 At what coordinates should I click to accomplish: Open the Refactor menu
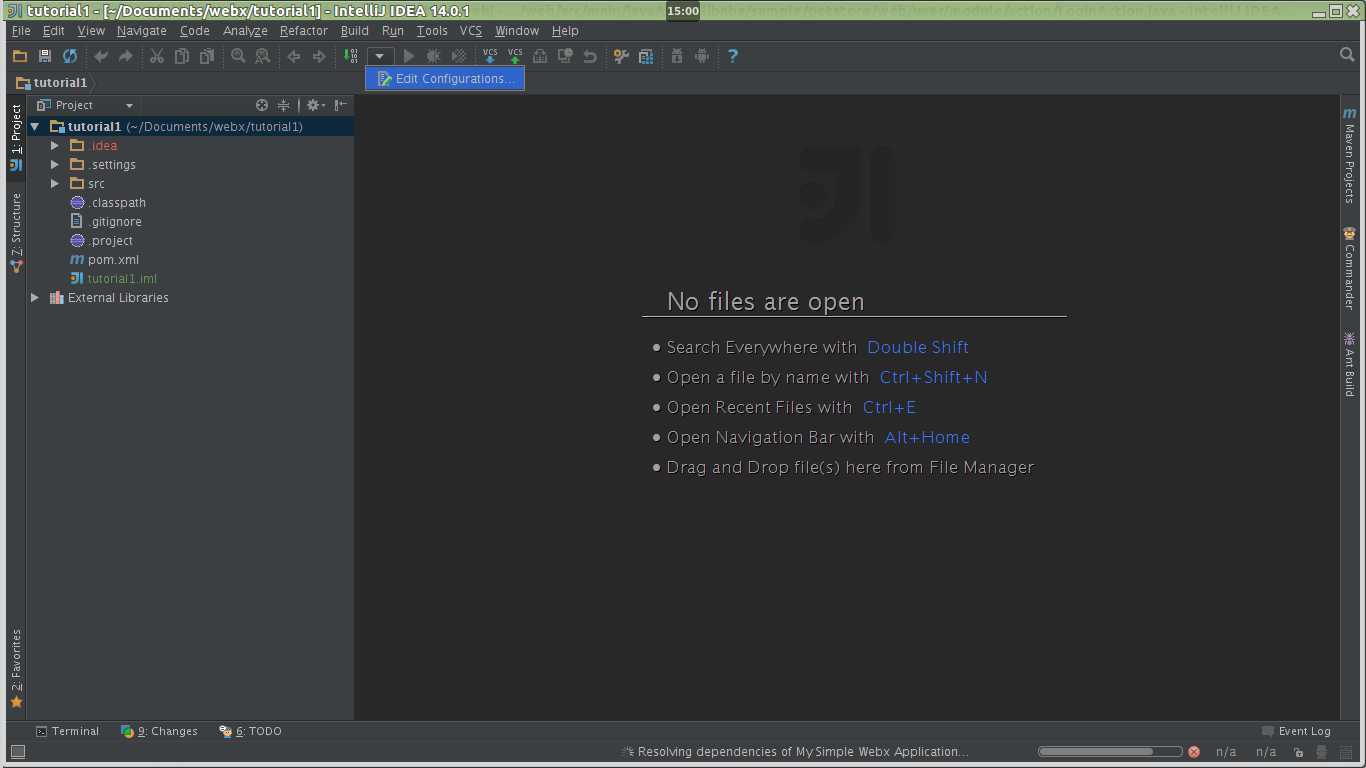tap(303, 31)
